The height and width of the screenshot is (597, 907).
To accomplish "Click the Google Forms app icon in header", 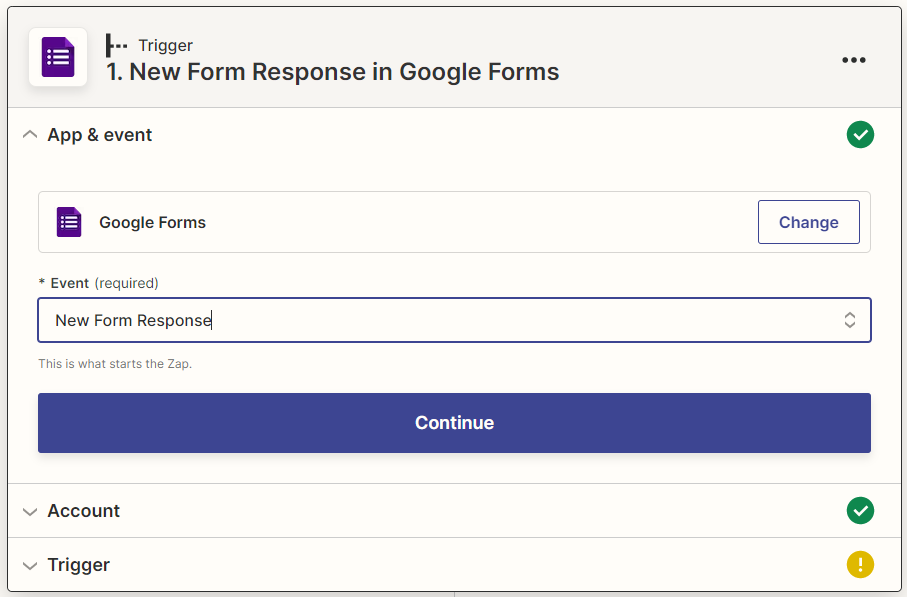I will tap(58, 57).
